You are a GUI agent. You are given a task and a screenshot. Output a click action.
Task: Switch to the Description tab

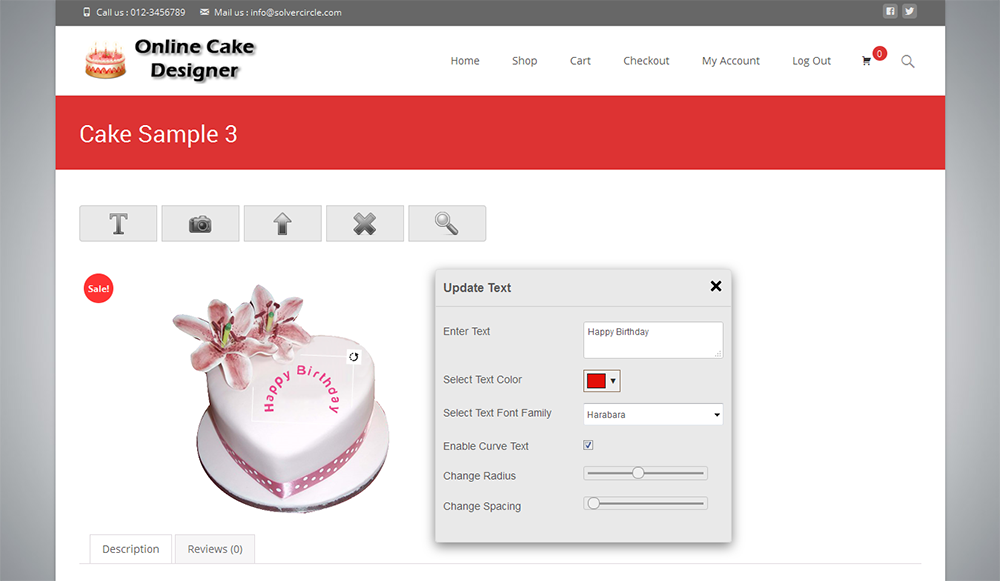point(131,548)
